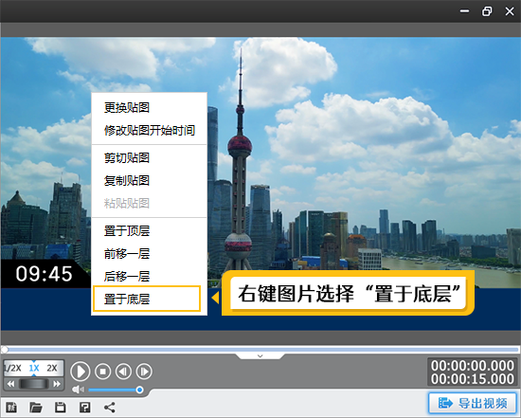Minimize the window
The height and width of the screenshot is (418, 521).
[x=465, y=11]
